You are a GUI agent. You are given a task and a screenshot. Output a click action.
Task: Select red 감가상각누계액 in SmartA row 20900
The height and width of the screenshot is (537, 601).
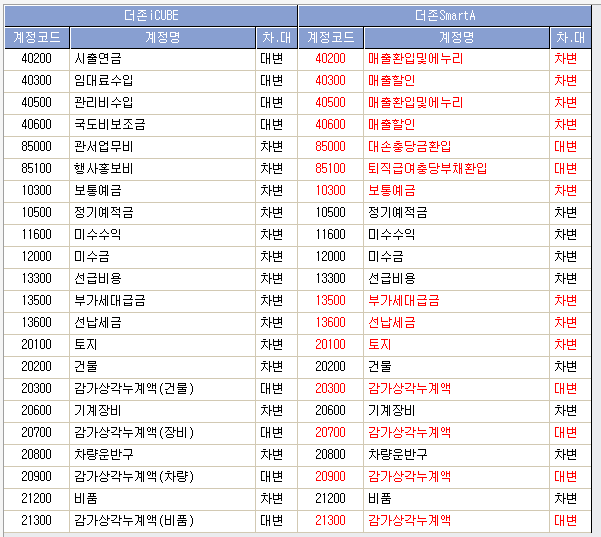coord(456,477)
